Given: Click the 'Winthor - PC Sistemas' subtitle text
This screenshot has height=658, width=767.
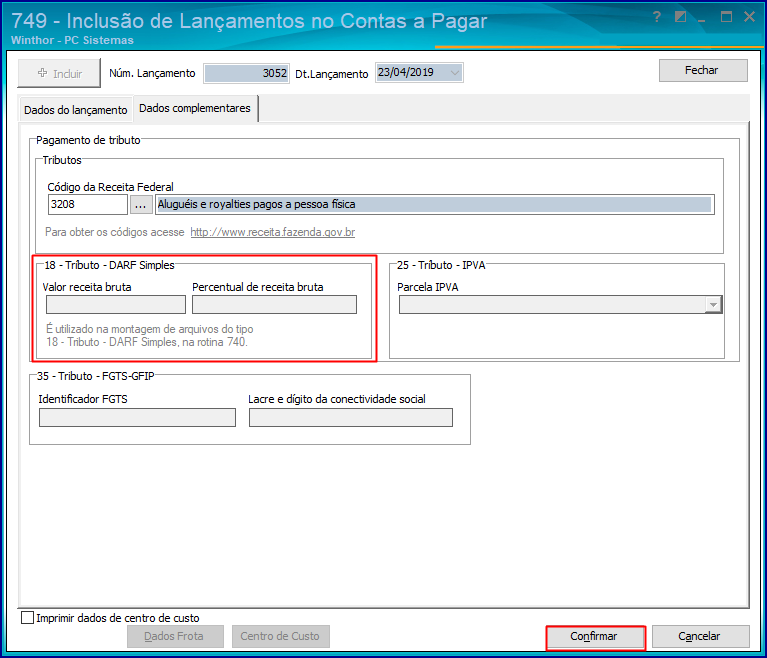Looking at the screenshot, I should coord(72,40).
